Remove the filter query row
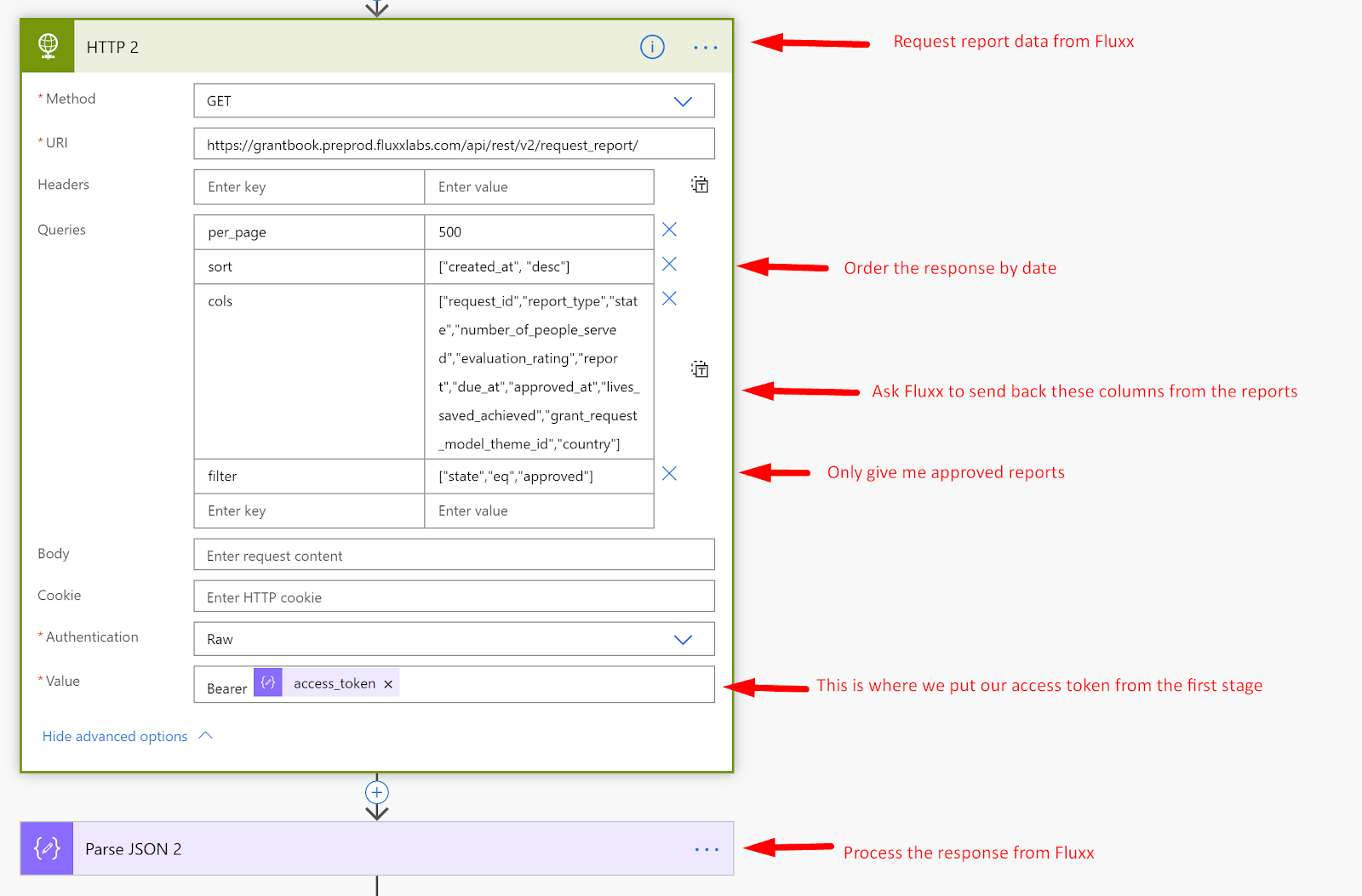Screen dimensions: 1362x896 (x=670, y=474)
